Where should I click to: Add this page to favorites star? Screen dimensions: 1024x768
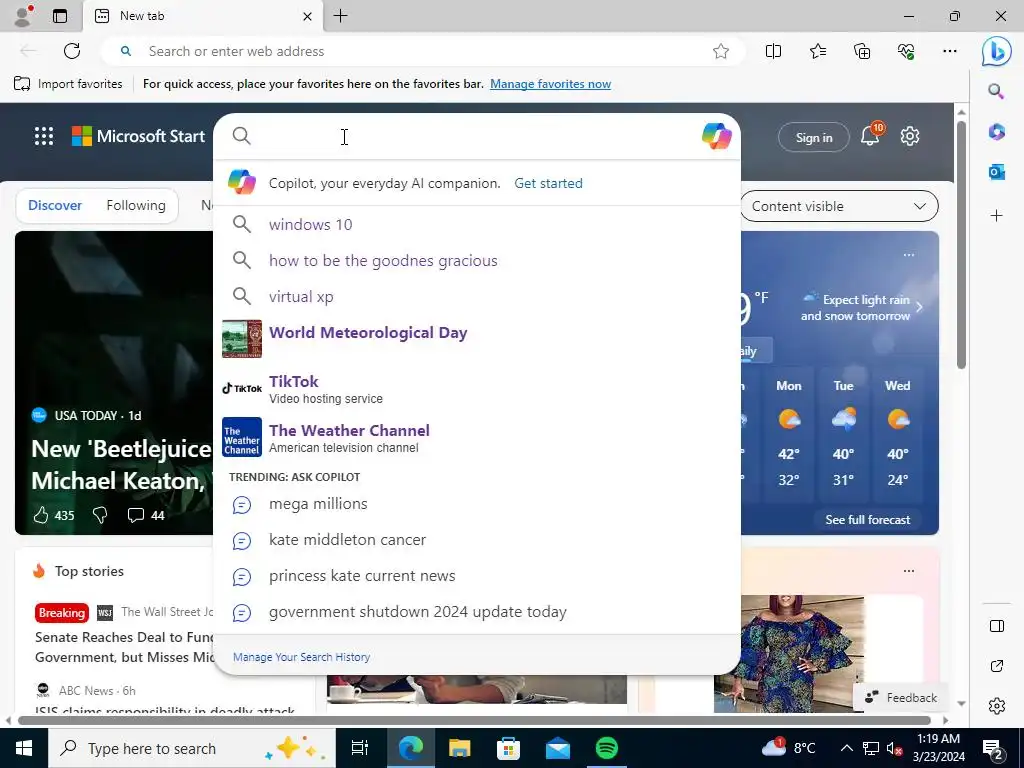(721, 51)
